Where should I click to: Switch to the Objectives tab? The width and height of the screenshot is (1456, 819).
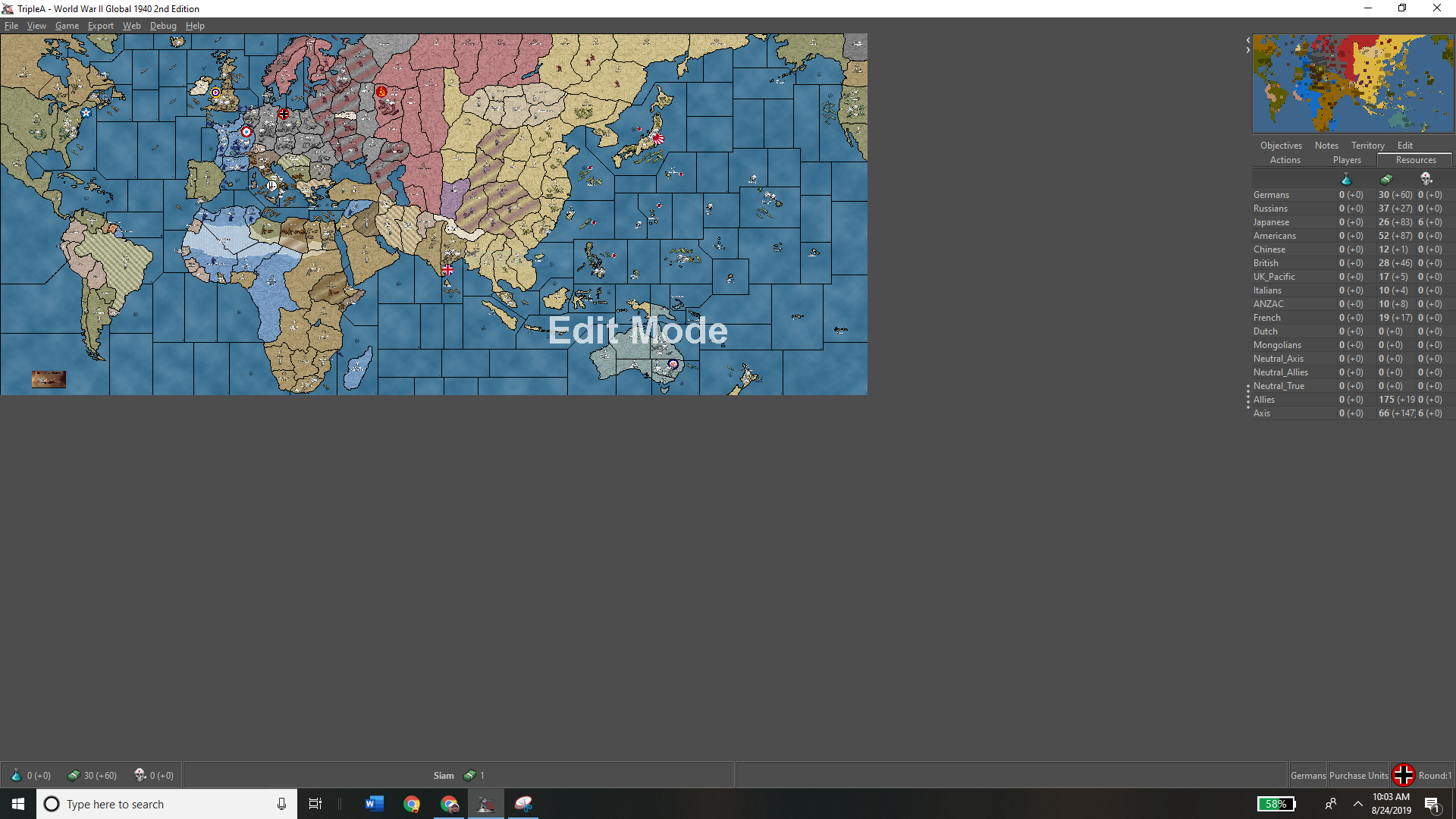tap(1281, 146)
